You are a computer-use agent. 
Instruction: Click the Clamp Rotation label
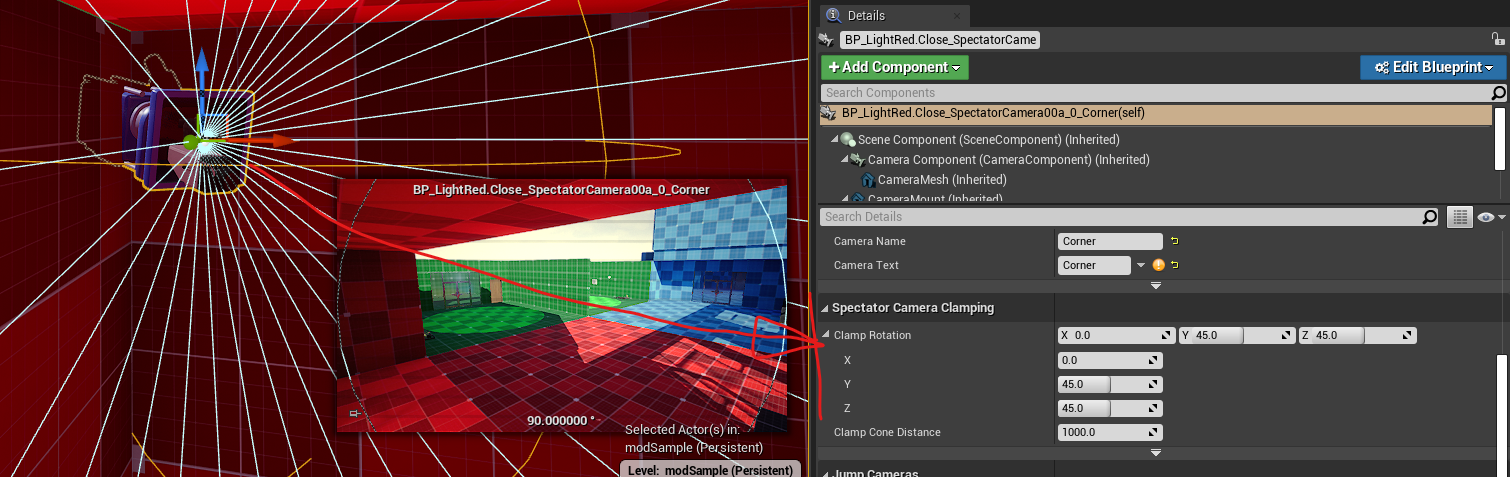click(872, 335)
